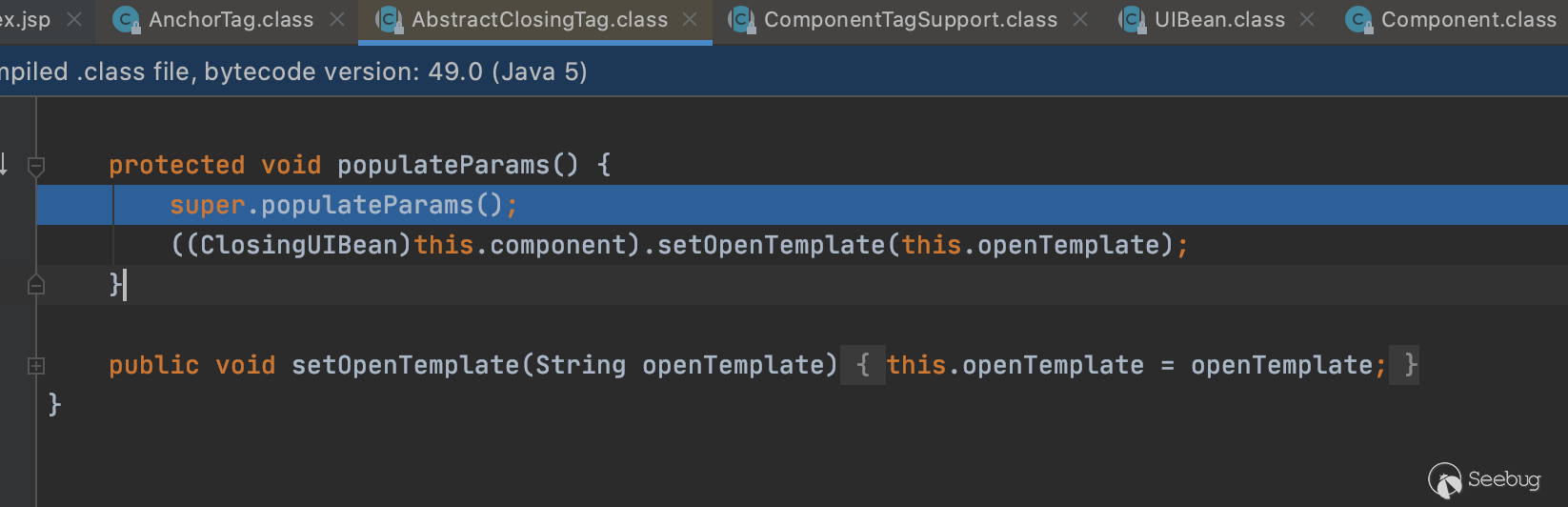Click the AbstractClosingTag class file icon
The width and height of the screenshot is (1568, 507).
389,20
